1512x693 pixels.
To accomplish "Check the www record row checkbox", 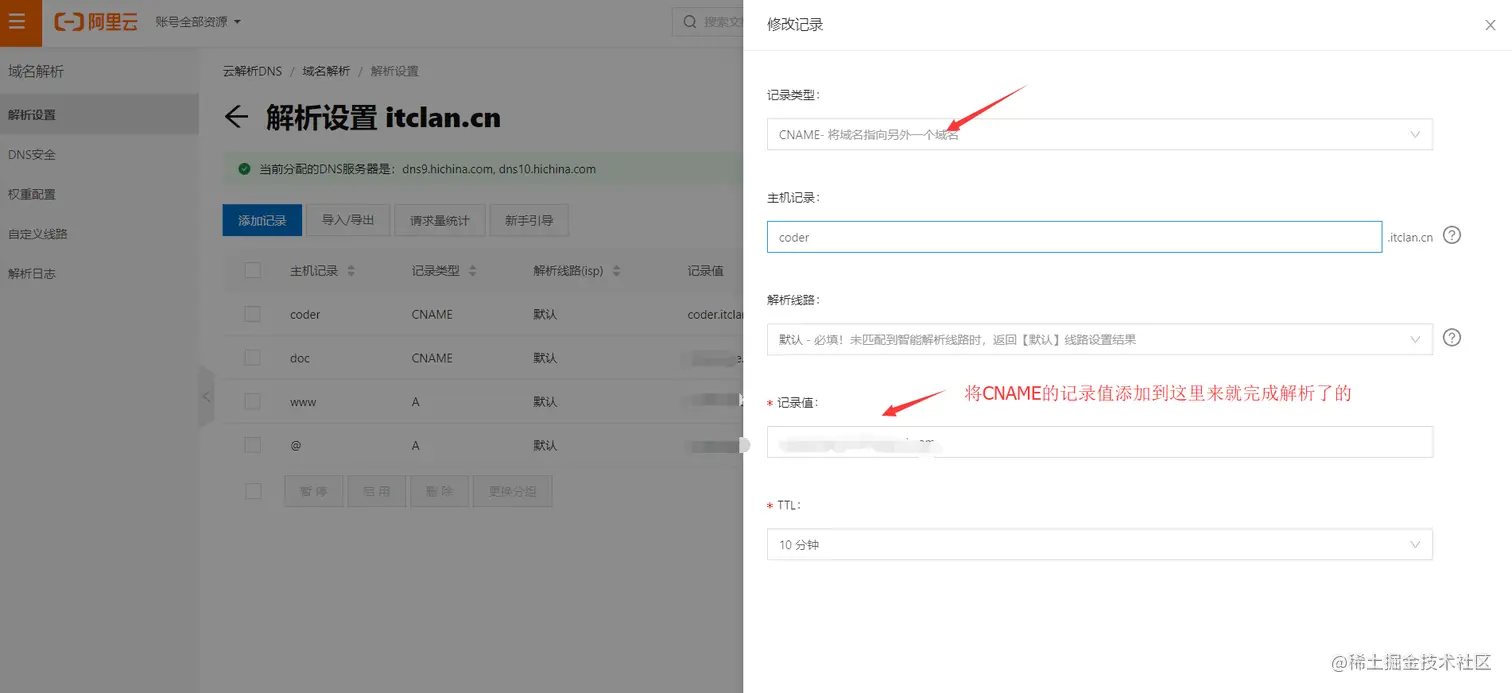I will (253, 401).
